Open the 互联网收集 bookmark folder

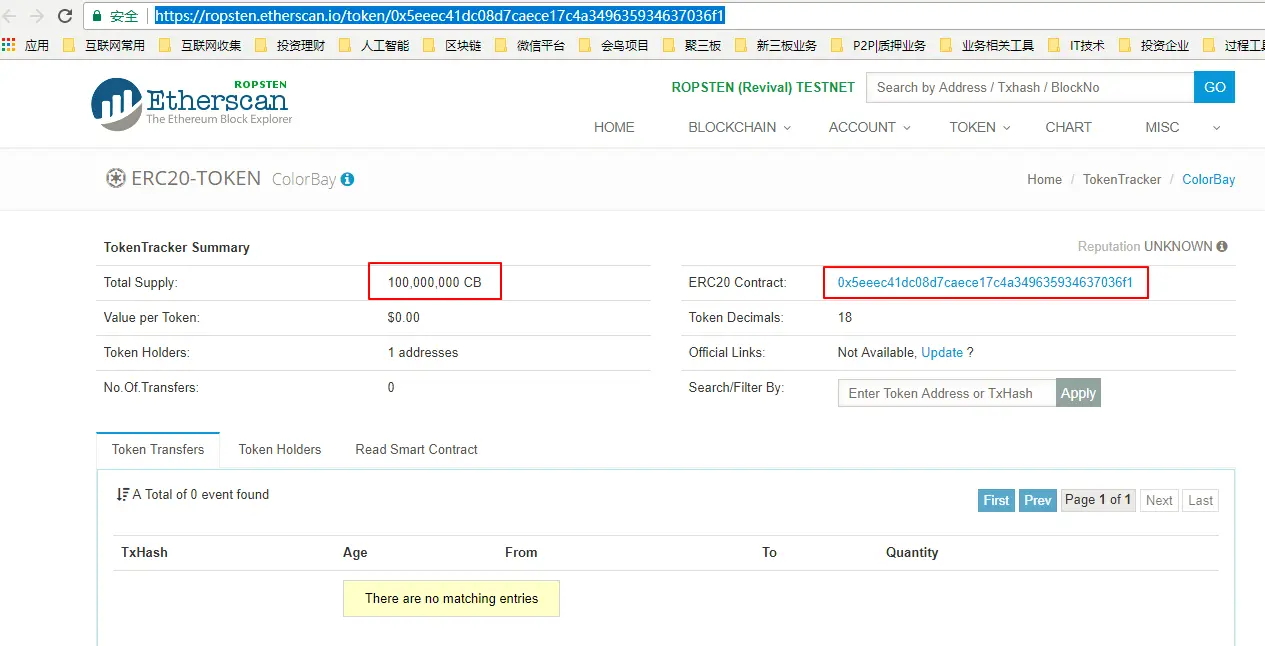[x=200, y=45]
